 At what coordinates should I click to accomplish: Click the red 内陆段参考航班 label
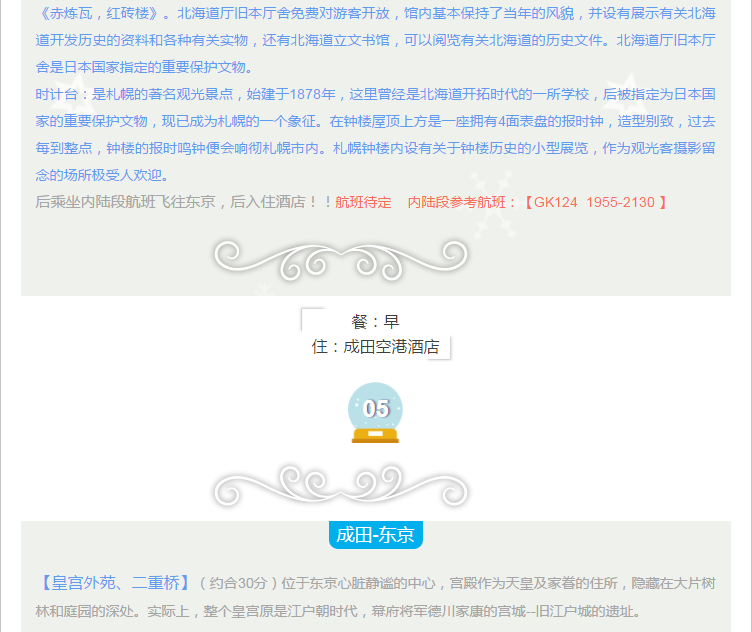462,202
